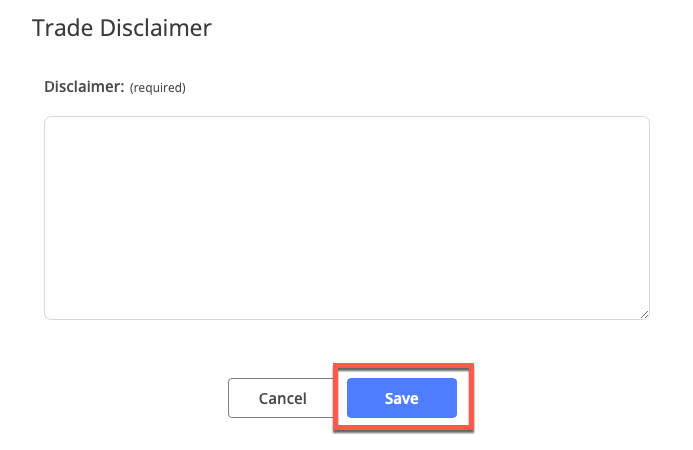This screenshot has height=450, width=693.
Task: Click inside the Disclaimer text area
Action: pyautogui.click(x=346, y=218)
